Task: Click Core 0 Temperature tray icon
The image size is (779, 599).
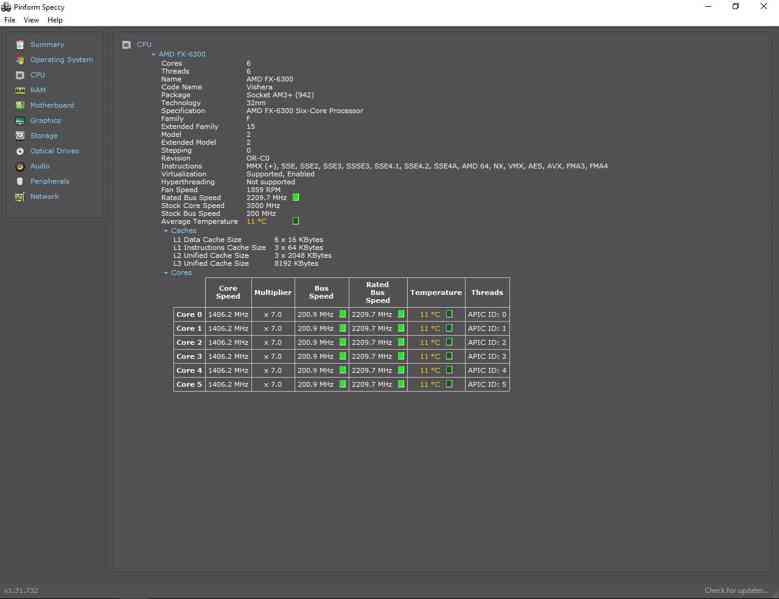Action: pyautogui.click(x=449, y=314)
